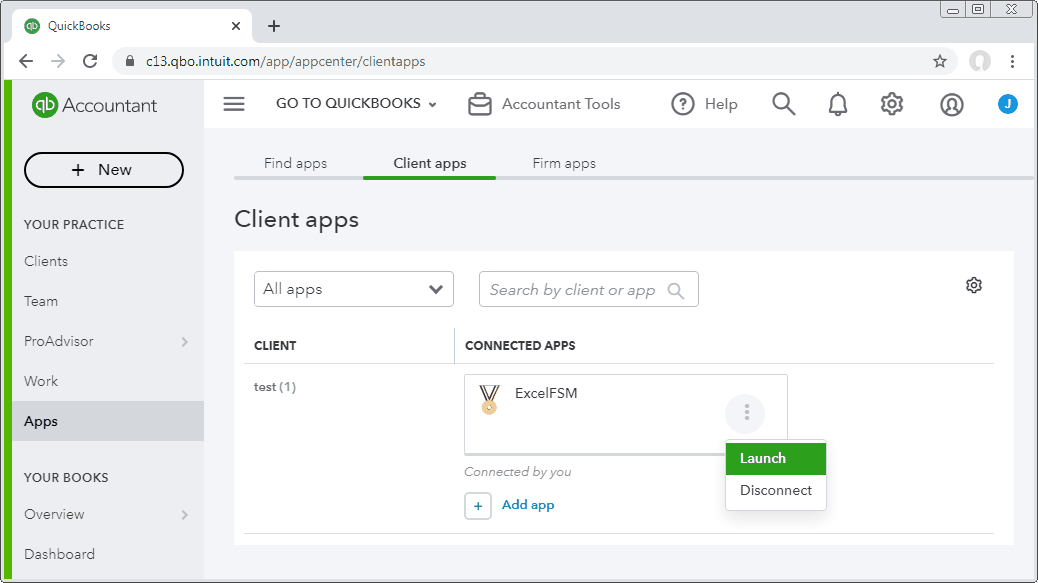Click the New button

(x=104, y=170)
